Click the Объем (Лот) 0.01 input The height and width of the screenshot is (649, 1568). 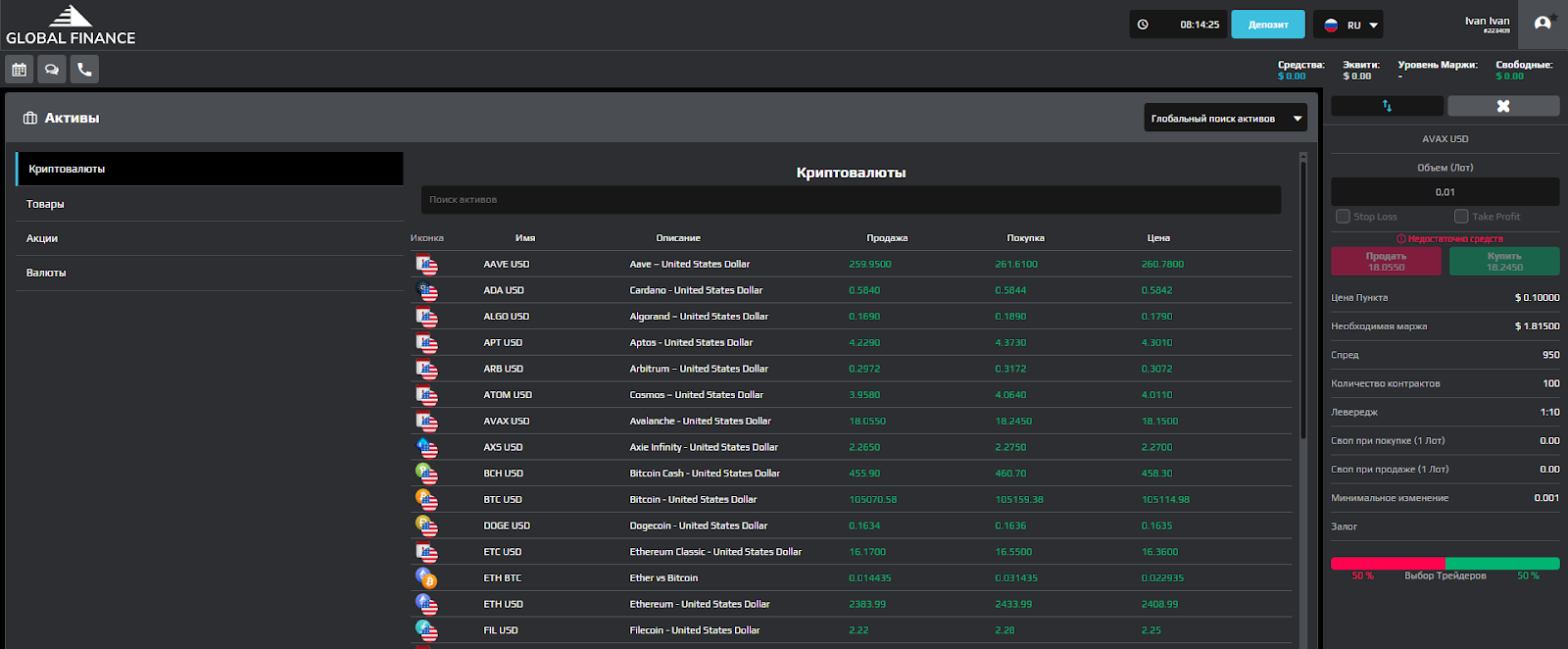(1445, 192)
